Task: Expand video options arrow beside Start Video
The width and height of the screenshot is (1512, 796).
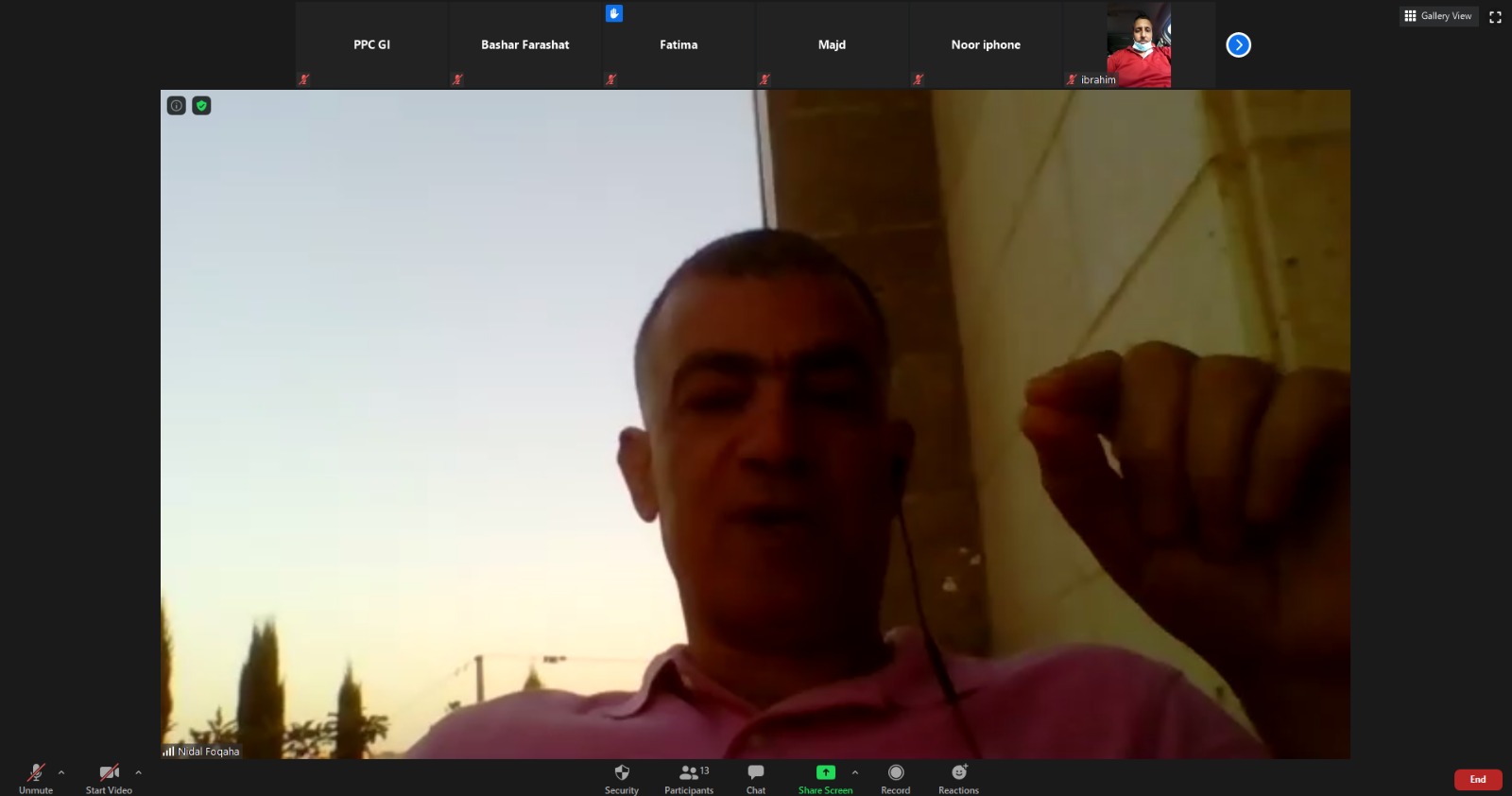Action: coord(138,772)
